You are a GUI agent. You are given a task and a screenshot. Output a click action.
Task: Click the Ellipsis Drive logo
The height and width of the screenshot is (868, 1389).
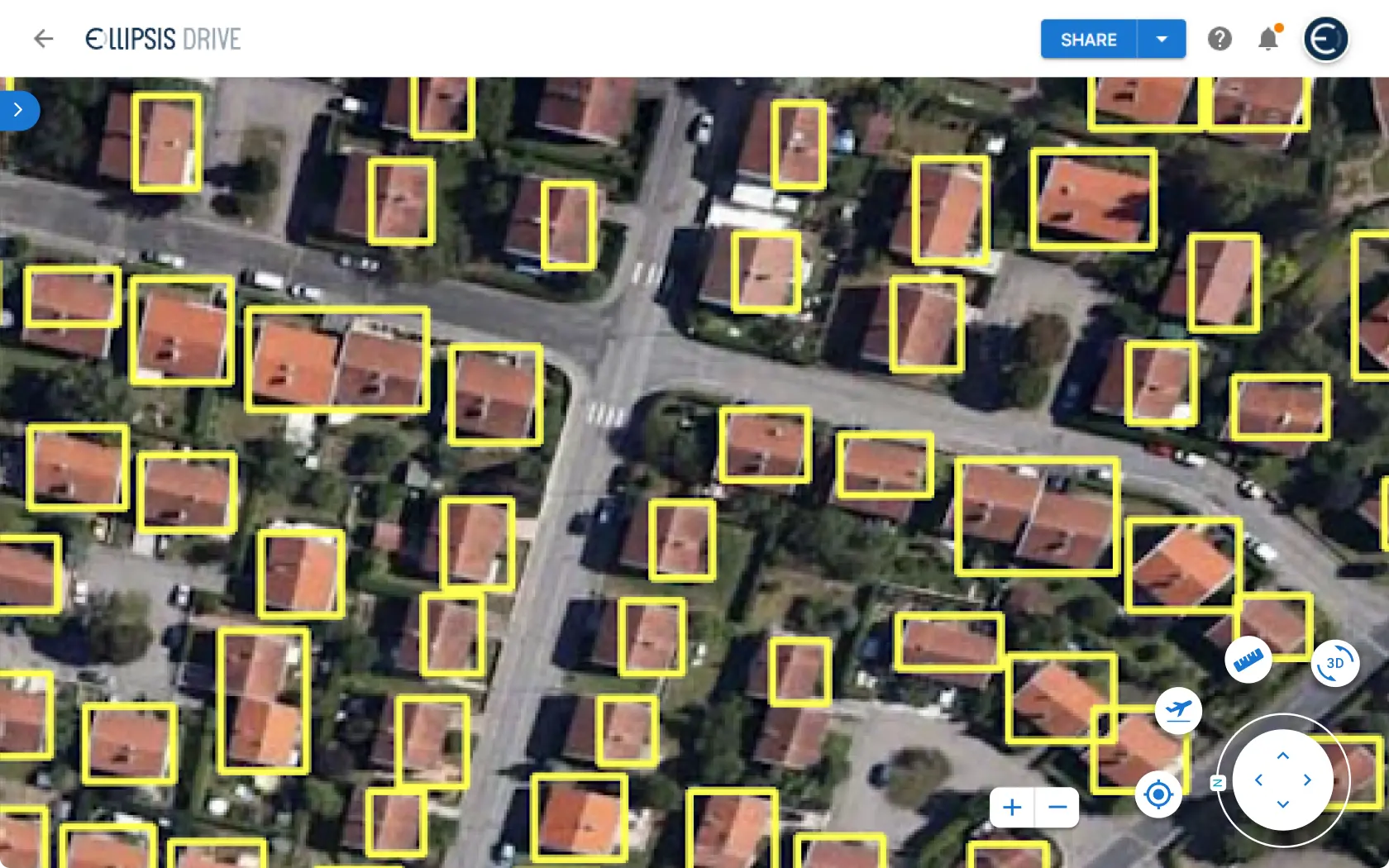(x=163, y=39)
